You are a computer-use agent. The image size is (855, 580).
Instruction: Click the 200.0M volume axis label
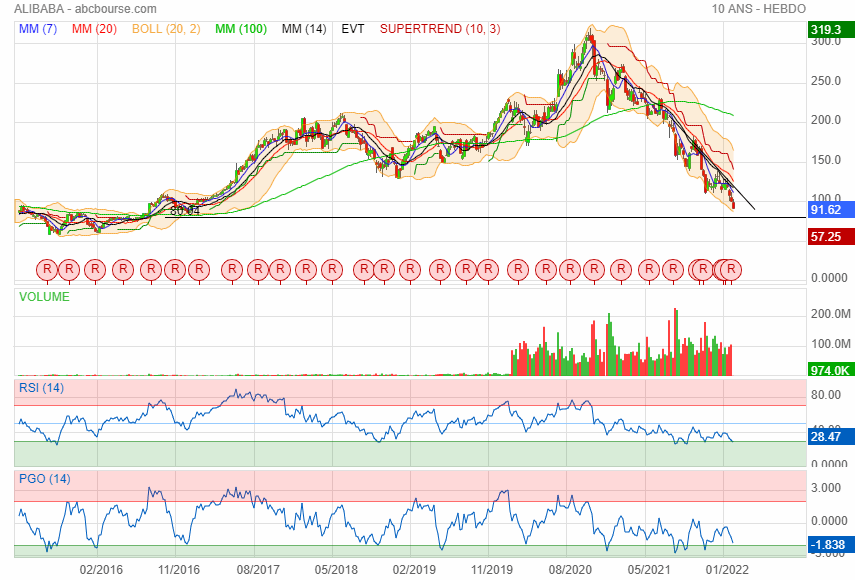[830, 314]
